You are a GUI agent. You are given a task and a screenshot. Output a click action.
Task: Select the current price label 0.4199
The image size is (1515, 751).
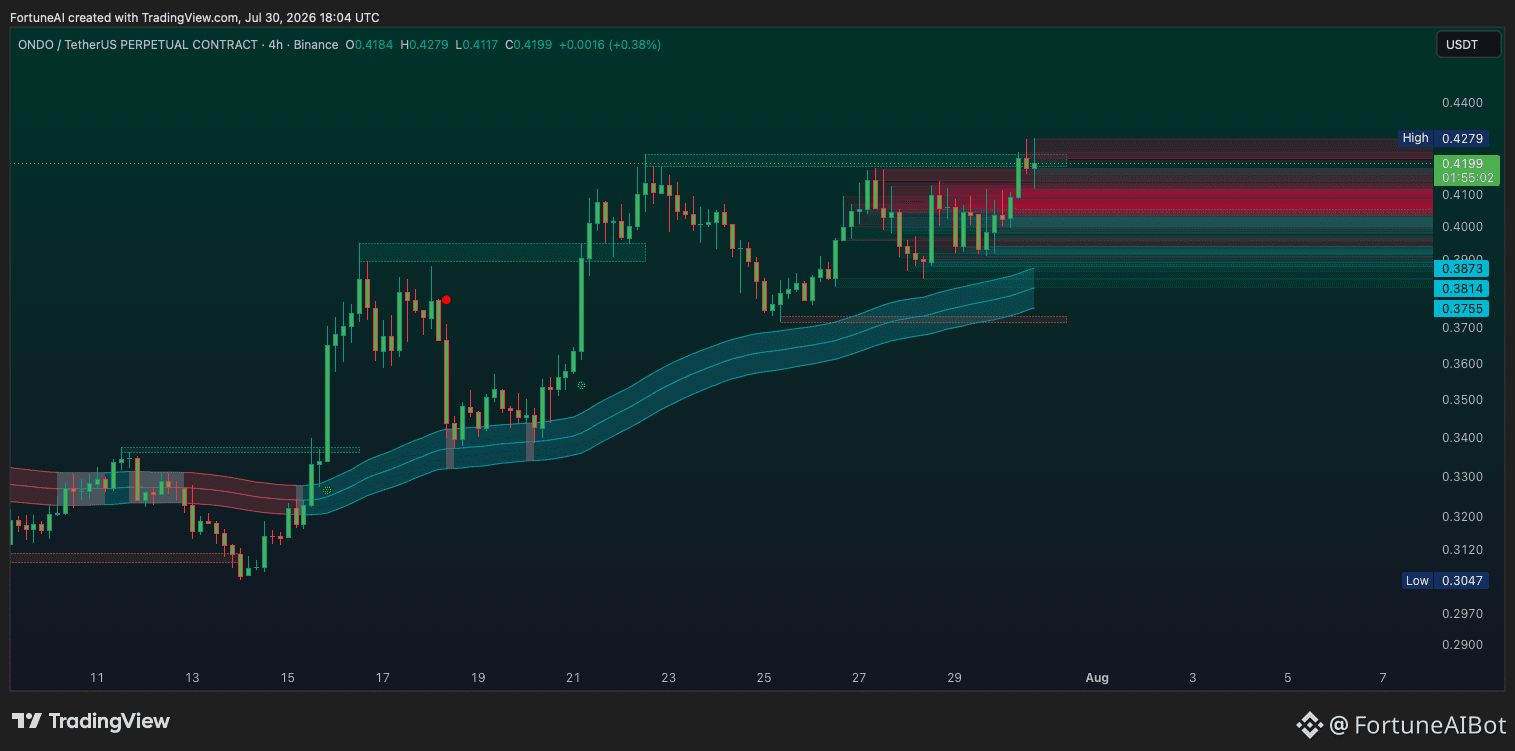tap(1467, 170)
